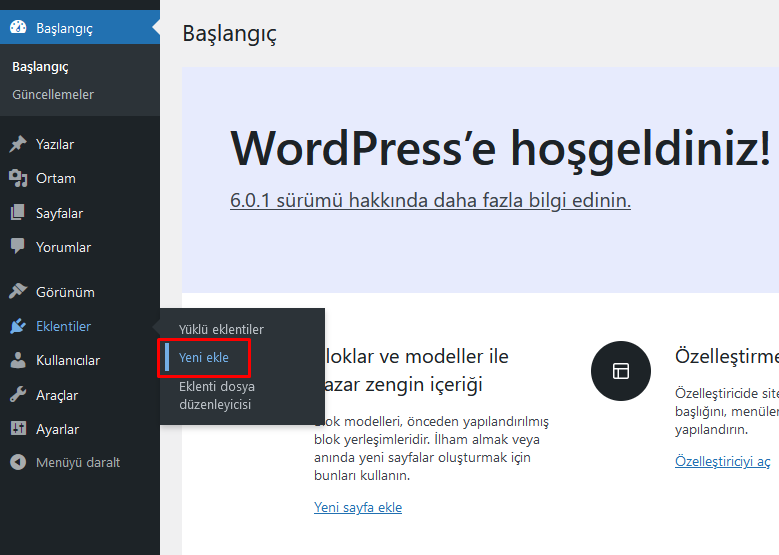Click the Kullanıcılar person icon

tap(18, 360)
